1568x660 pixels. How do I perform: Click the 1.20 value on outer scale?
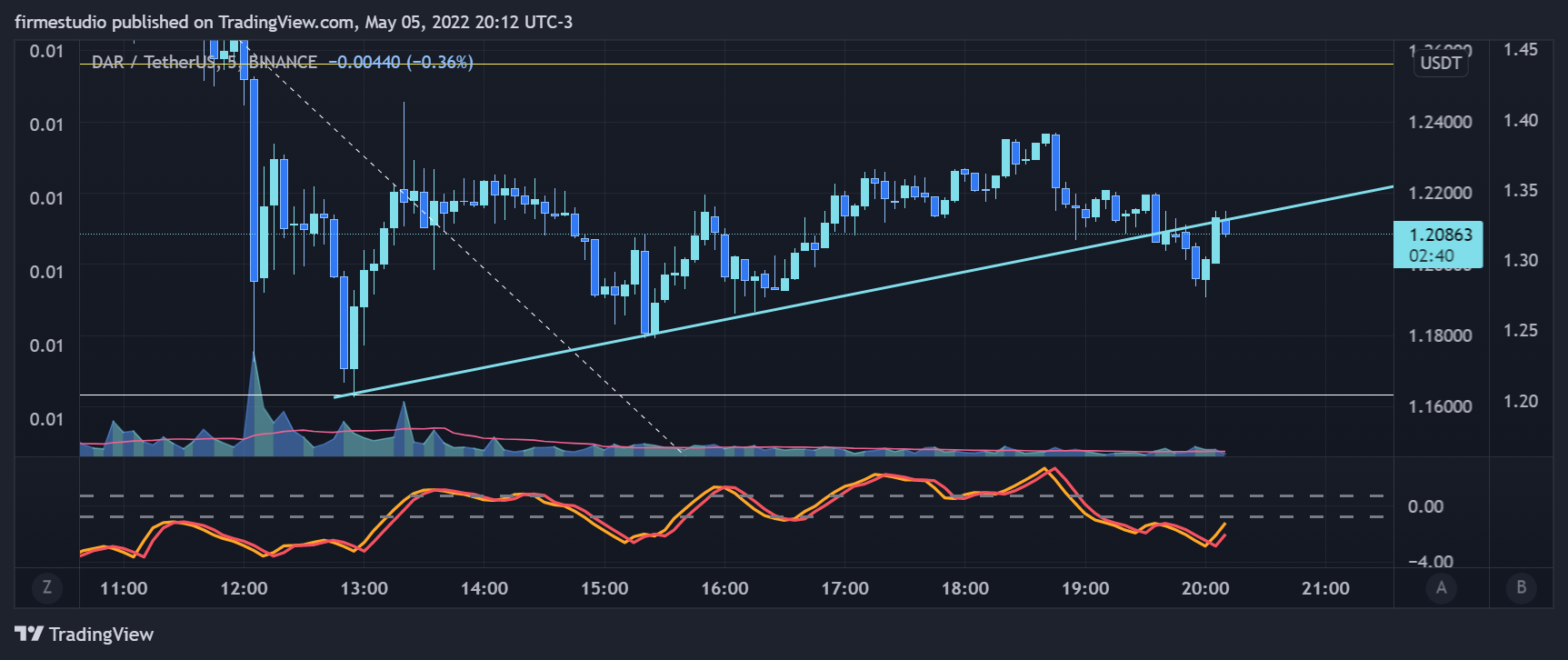click(x=1521, y=401)
